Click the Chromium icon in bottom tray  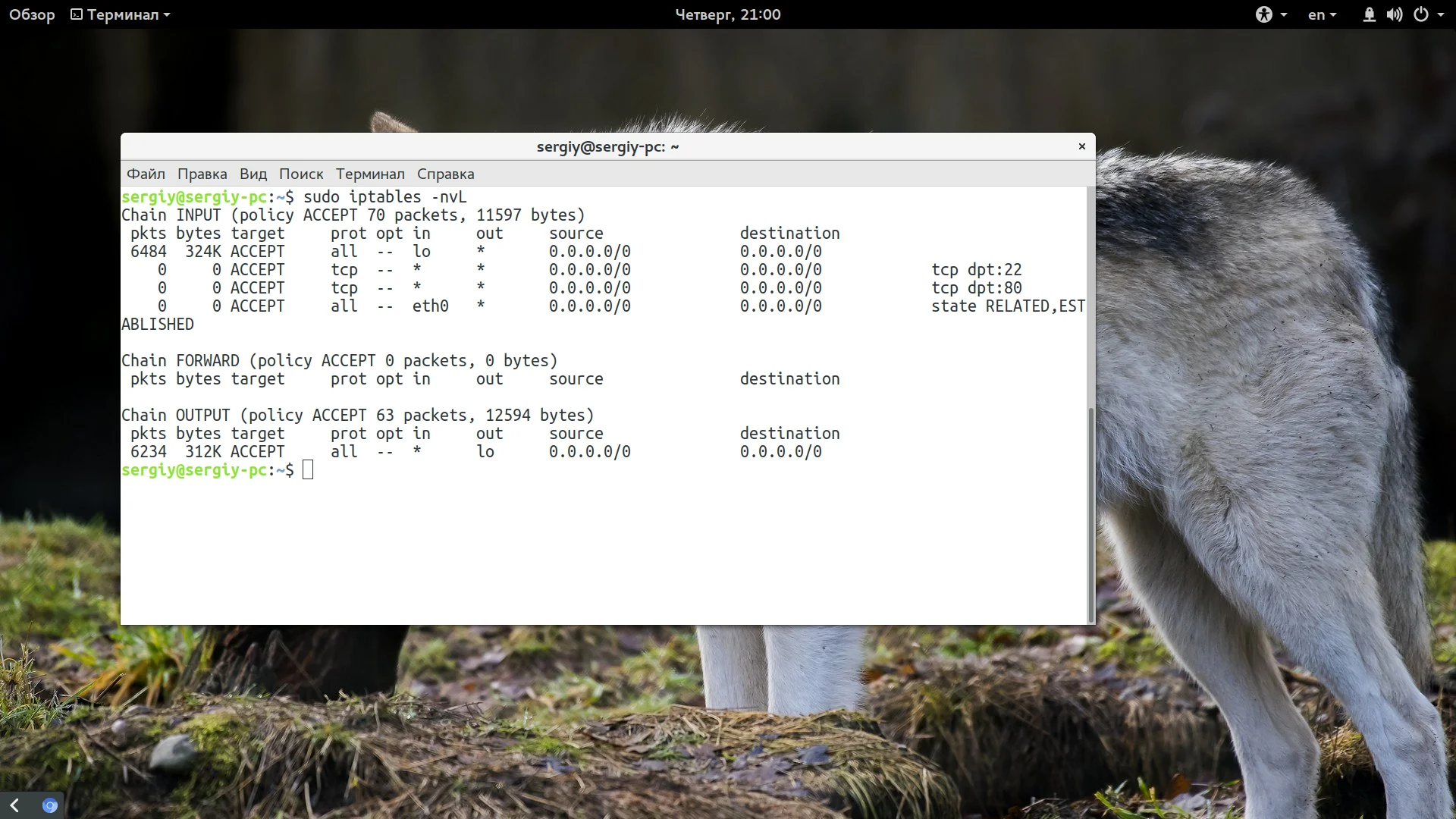click(50, 805)
